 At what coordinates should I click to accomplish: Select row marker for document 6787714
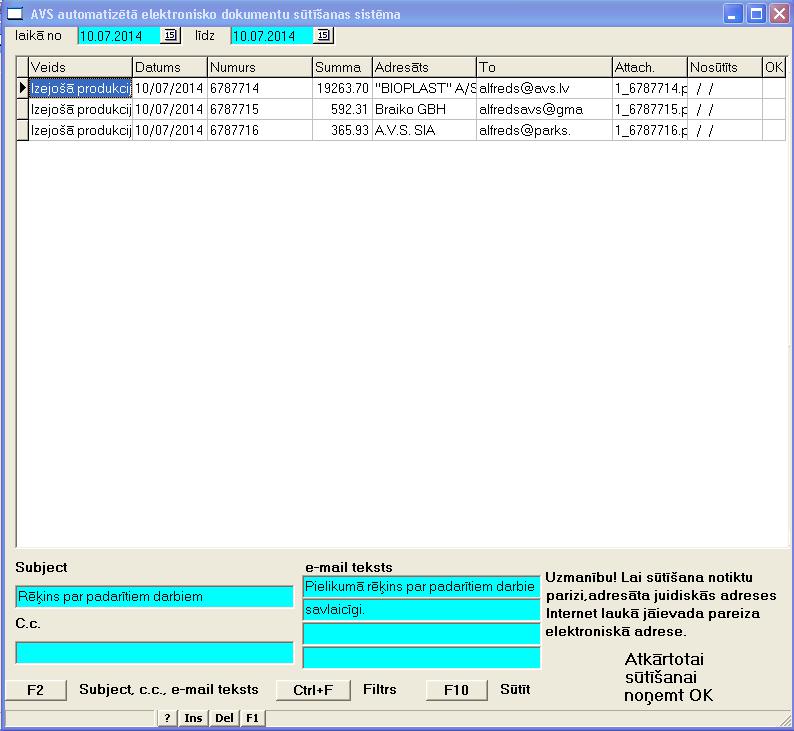coord(22,88)
